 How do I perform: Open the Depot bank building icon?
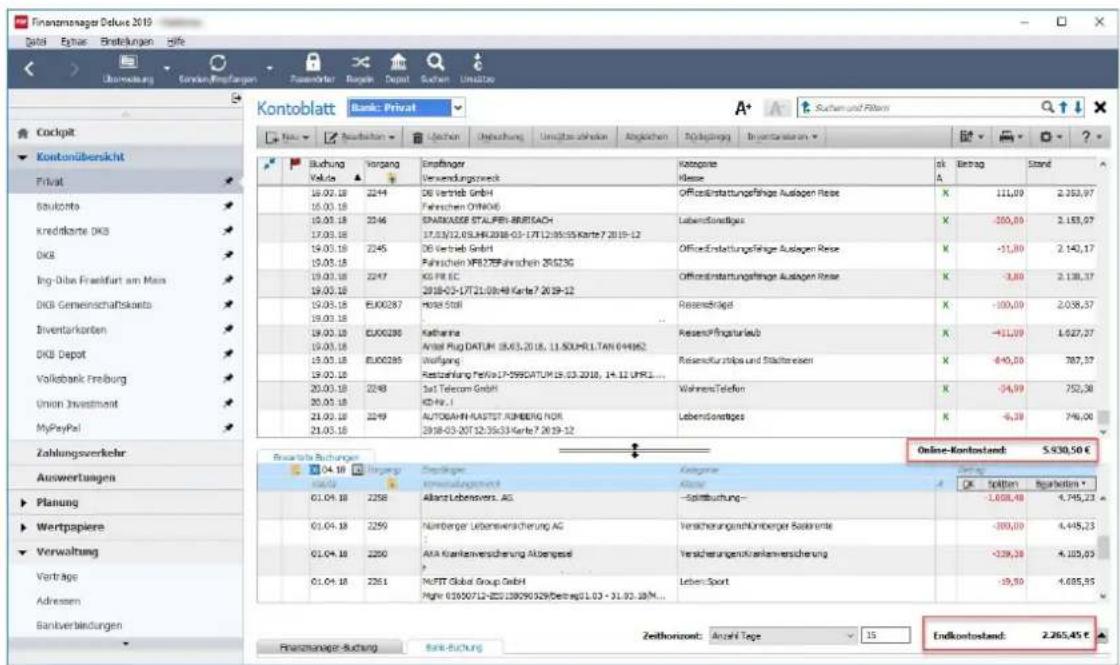click(398, 69)
